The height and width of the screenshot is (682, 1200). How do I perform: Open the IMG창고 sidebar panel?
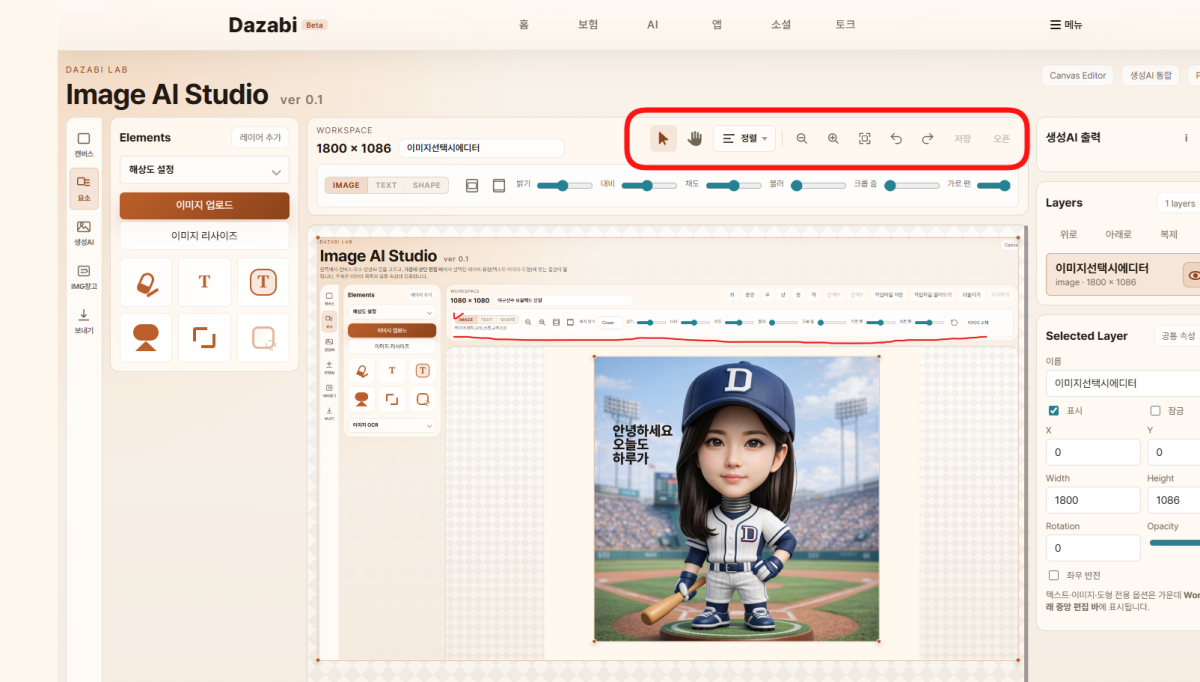pos(84,277)
